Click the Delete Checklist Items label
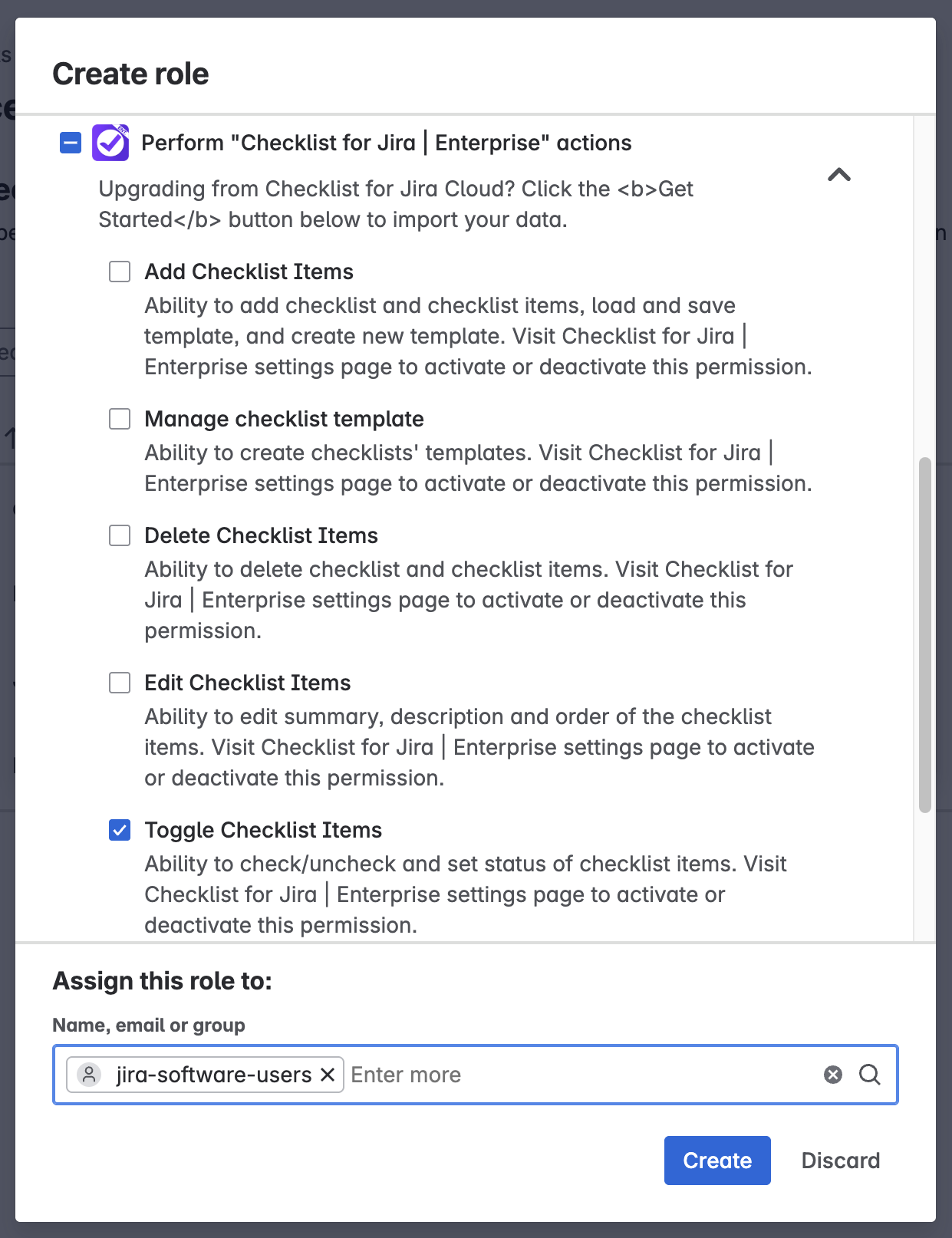This screenshot has height=1238, width=952. 261,535
